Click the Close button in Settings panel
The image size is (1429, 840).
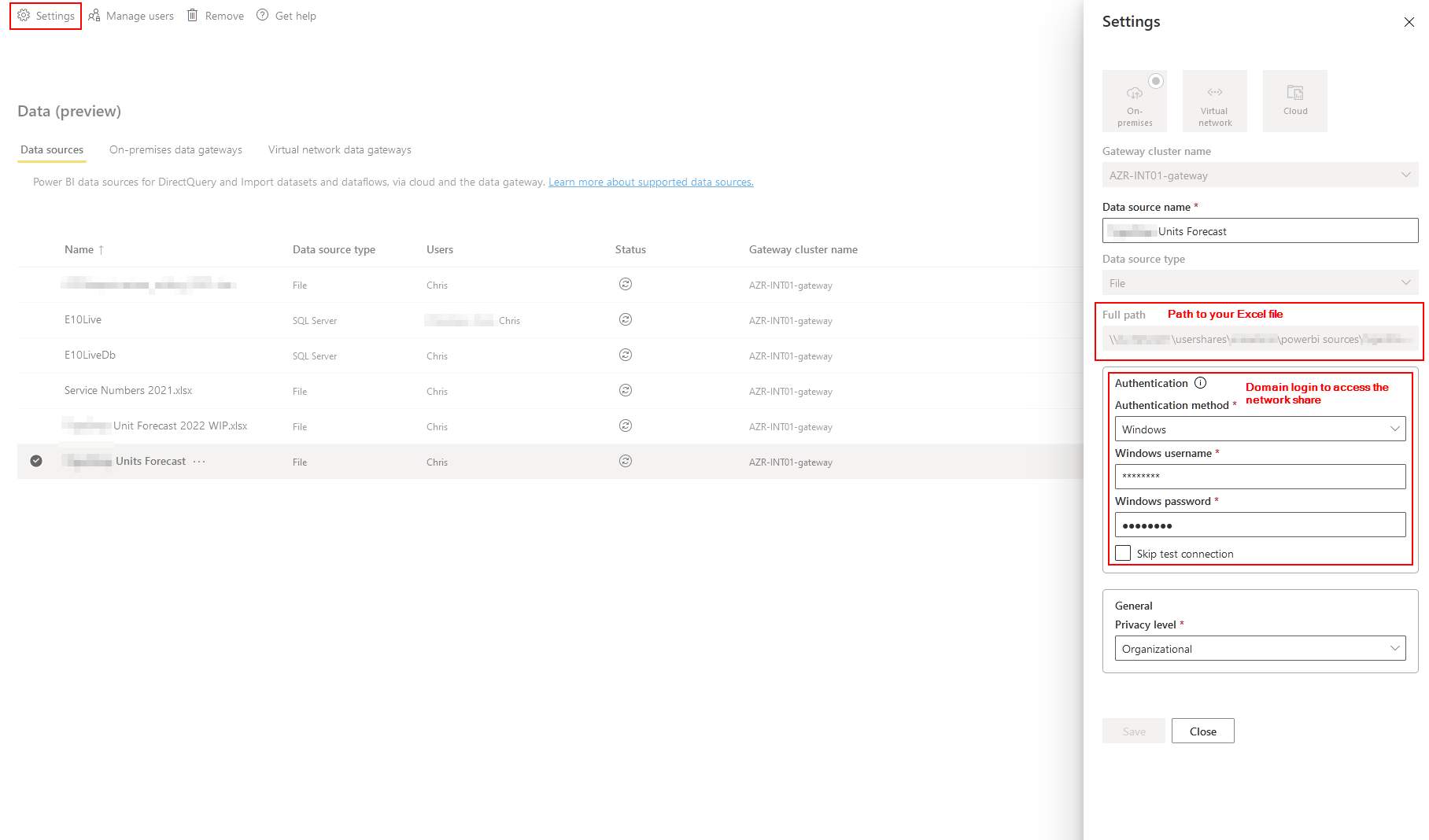(1202, 731)
